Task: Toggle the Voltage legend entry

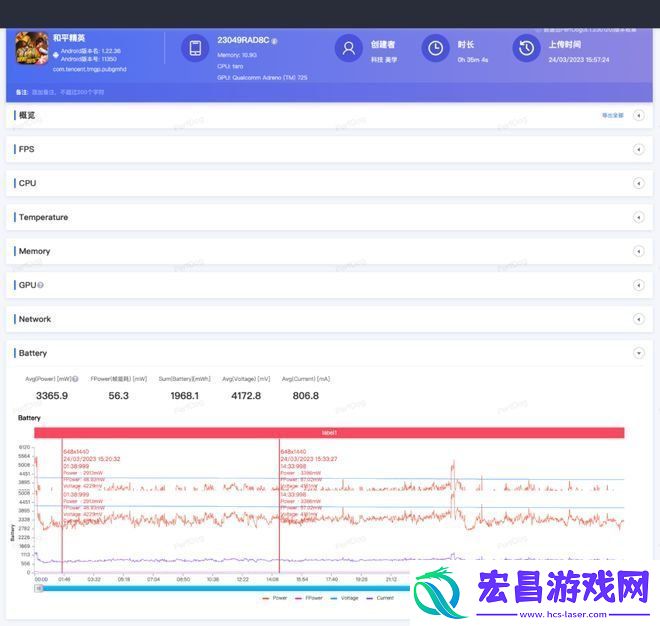Action: coord(345,598)
